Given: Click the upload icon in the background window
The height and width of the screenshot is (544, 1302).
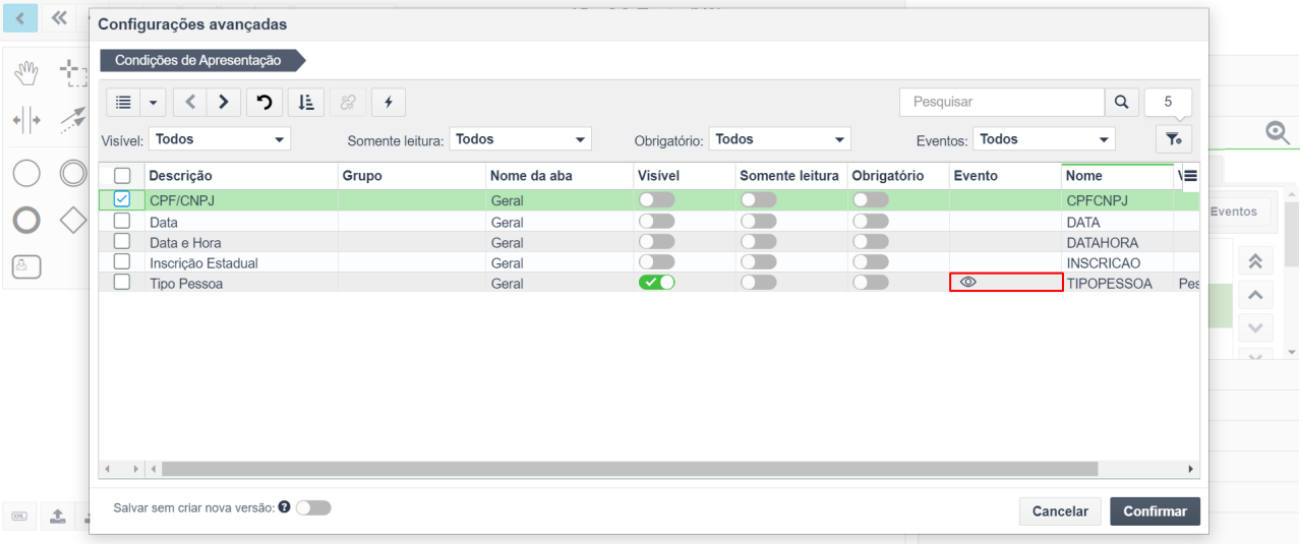Looking at the screenshot, I should [58, 515].
